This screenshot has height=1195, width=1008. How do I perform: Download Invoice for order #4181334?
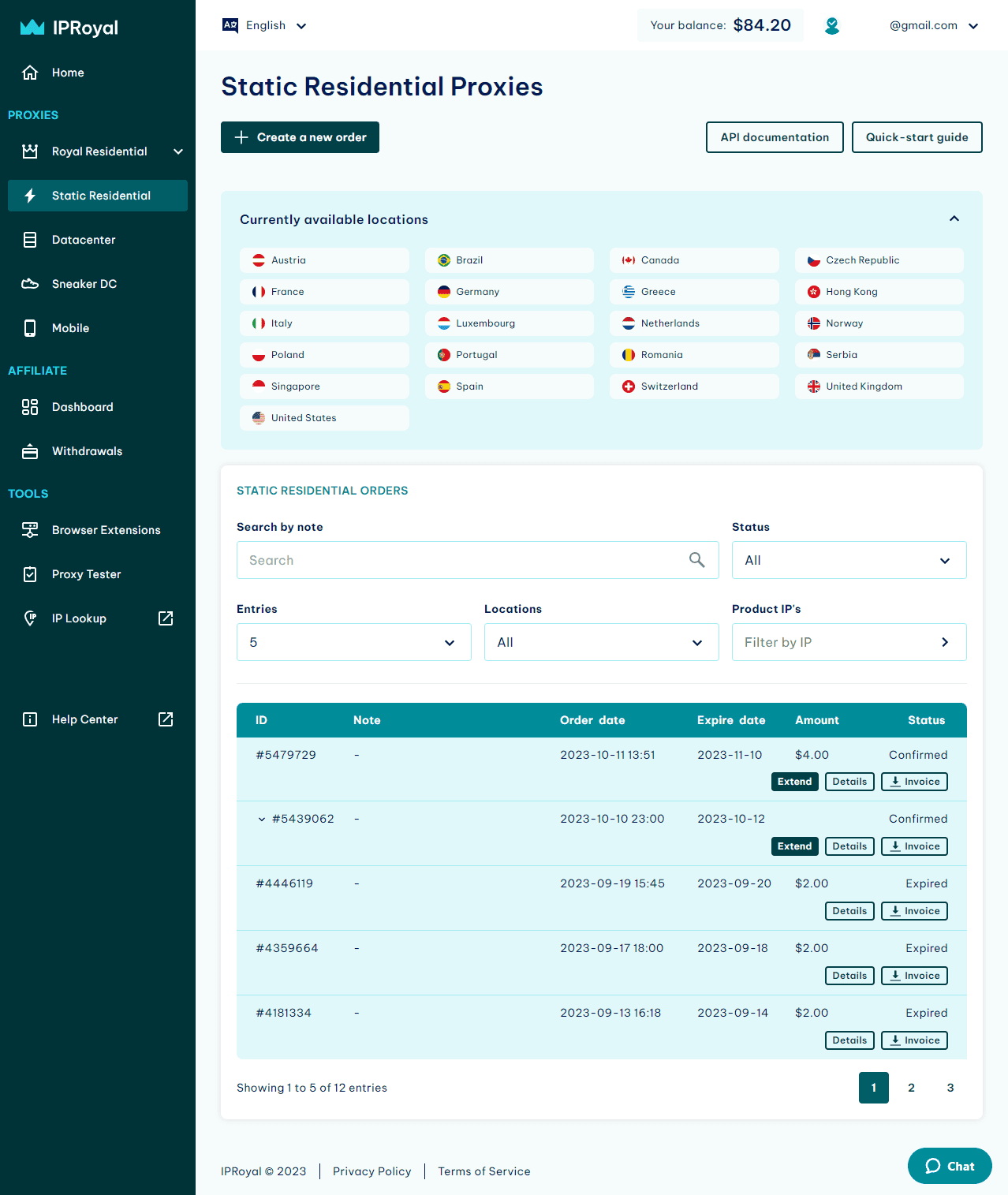tap(914, 1040)
